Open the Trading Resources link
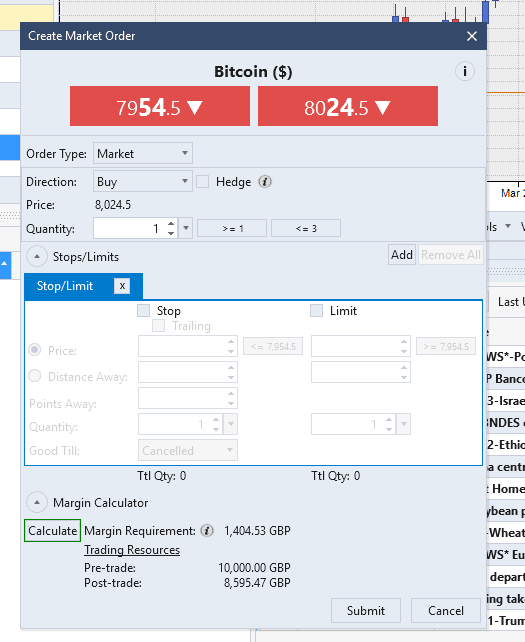This screenshot has height=642, width=525. click(x=132, y=550)
